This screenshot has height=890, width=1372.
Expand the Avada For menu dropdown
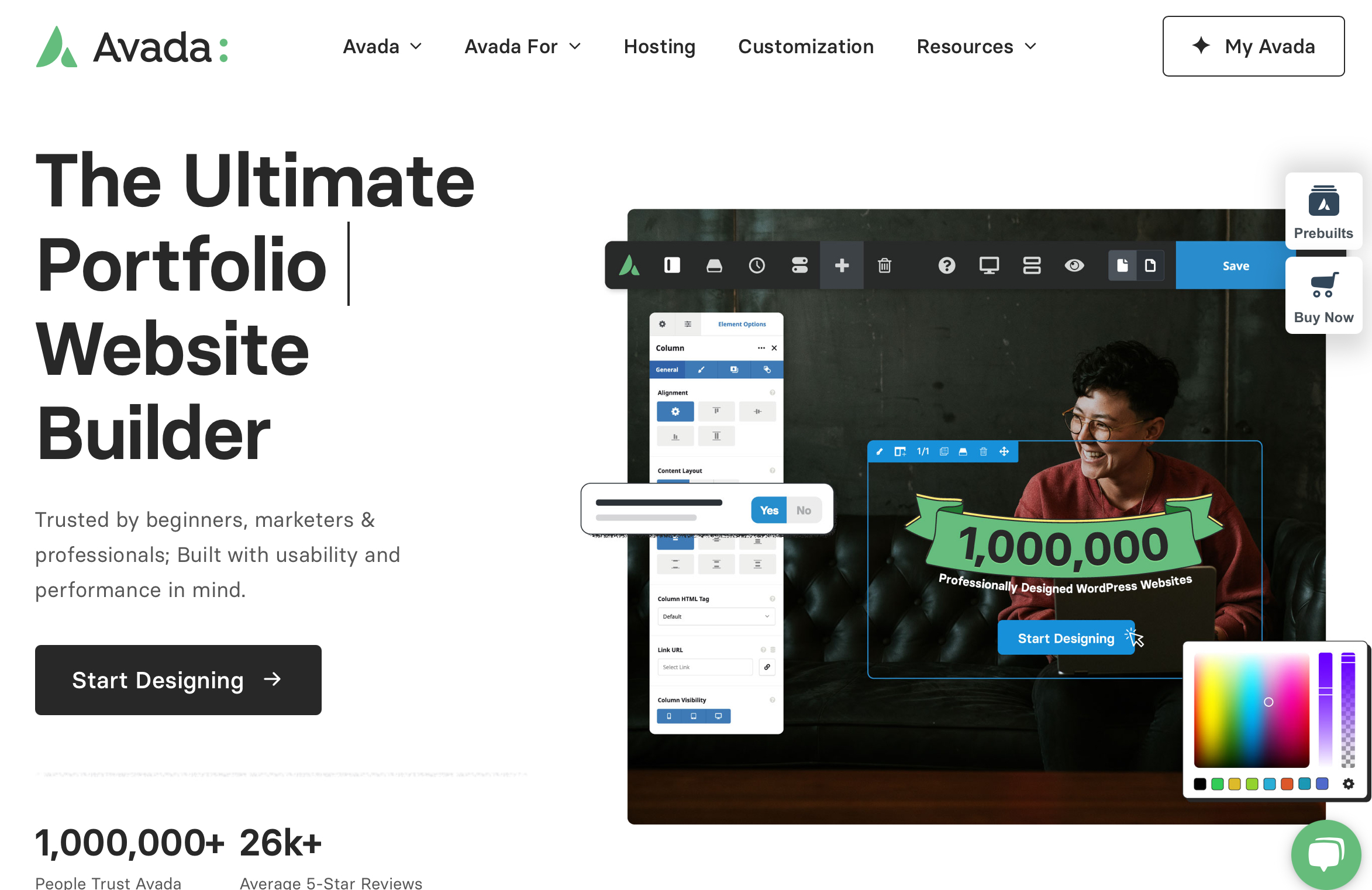pos(523,46)
